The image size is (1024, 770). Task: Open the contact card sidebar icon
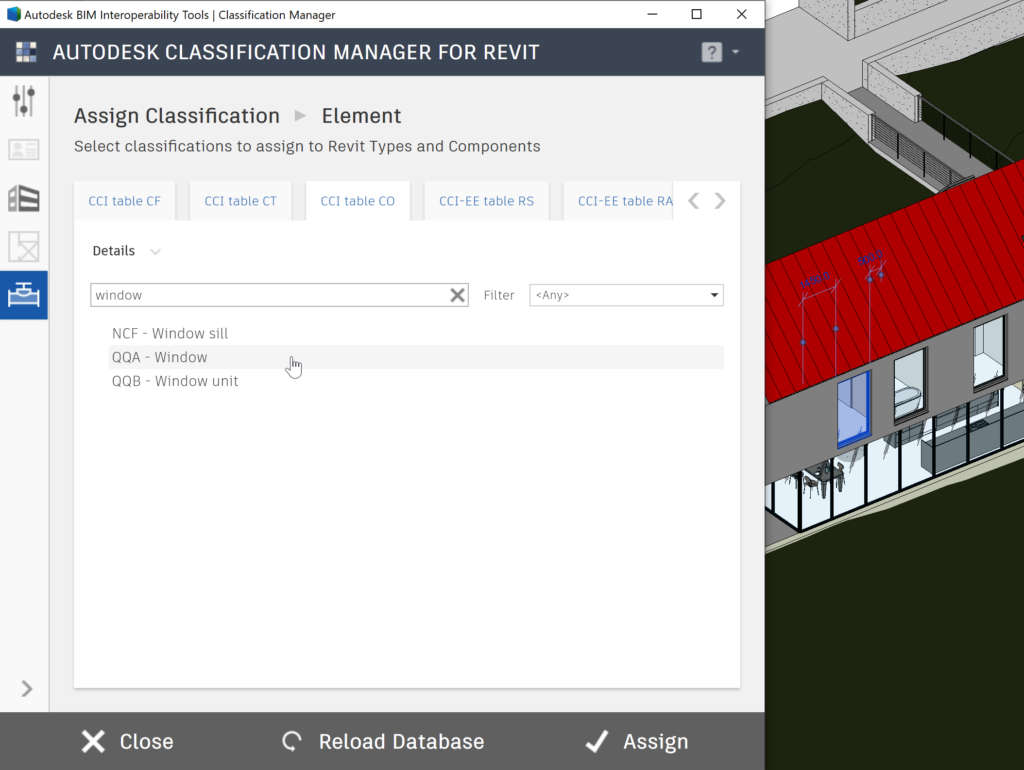(24, 150)
